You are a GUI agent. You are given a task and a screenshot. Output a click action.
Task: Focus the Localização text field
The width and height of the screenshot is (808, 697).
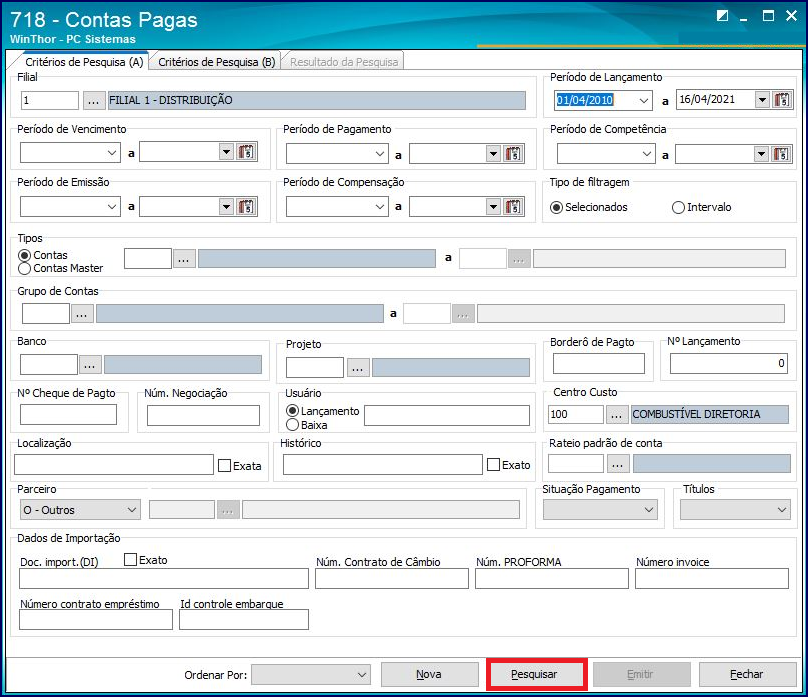pos(114,465)
